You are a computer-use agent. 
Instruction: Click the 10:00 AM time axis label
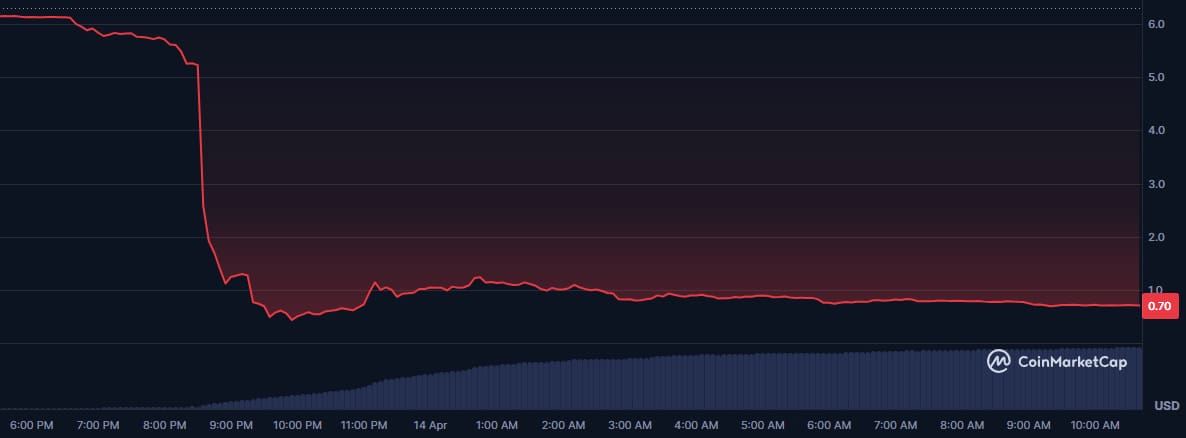[x=1095, y=425]
